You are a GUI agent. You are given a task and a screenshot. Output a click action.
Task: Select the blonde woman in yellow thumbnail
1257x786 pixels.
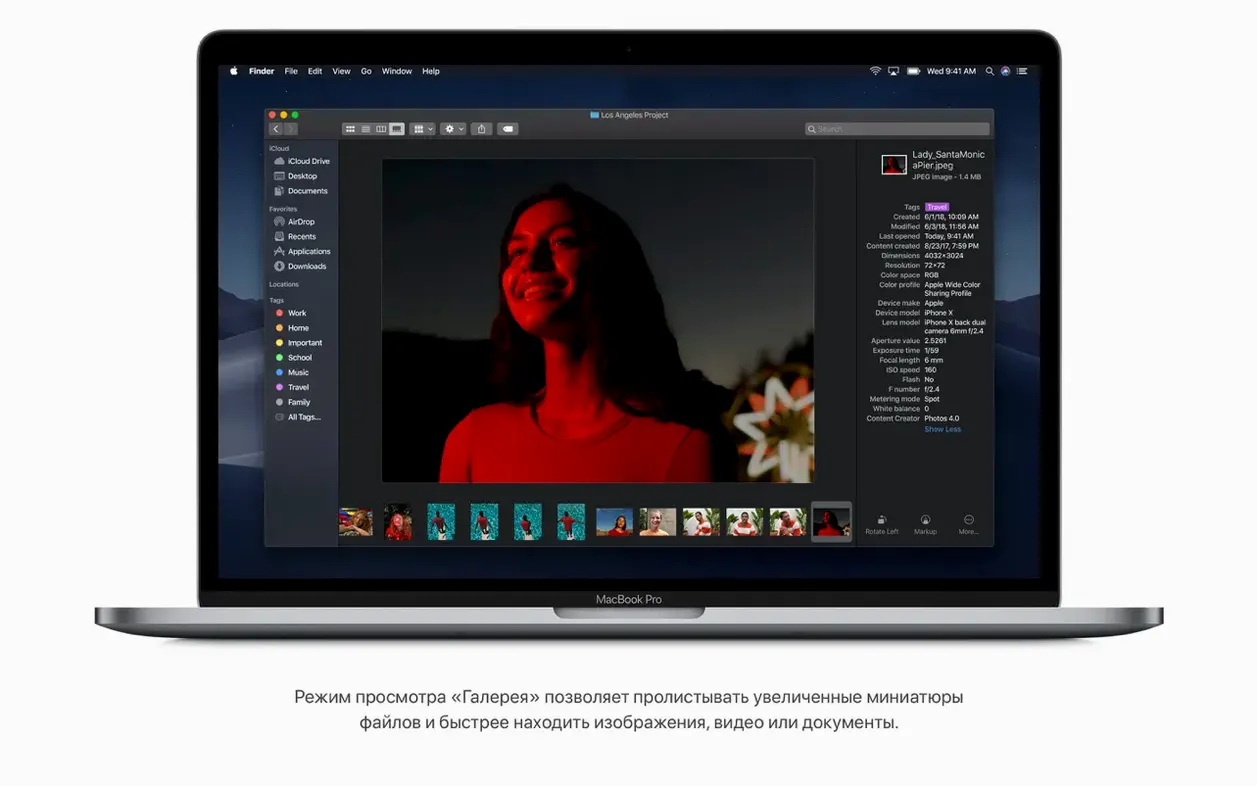click(x=657, y=522)
